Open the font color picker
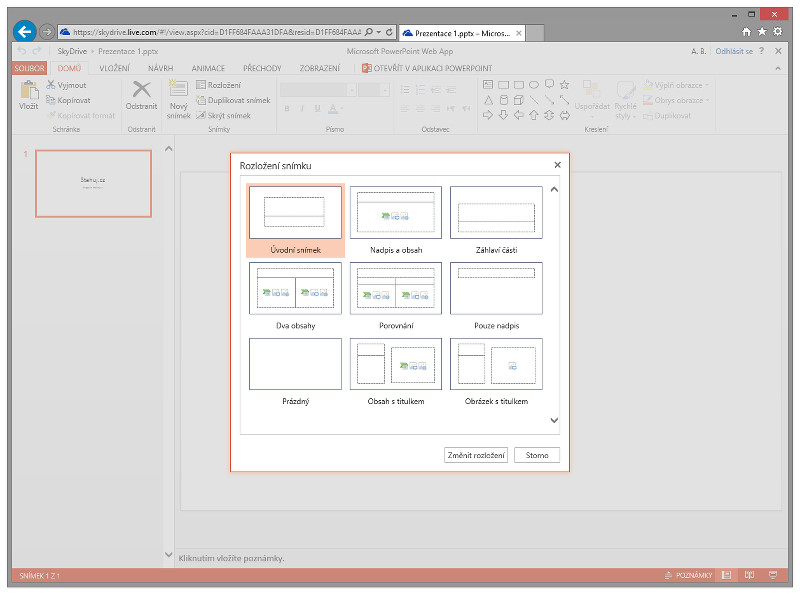800x595 pixels. [334, 108]
